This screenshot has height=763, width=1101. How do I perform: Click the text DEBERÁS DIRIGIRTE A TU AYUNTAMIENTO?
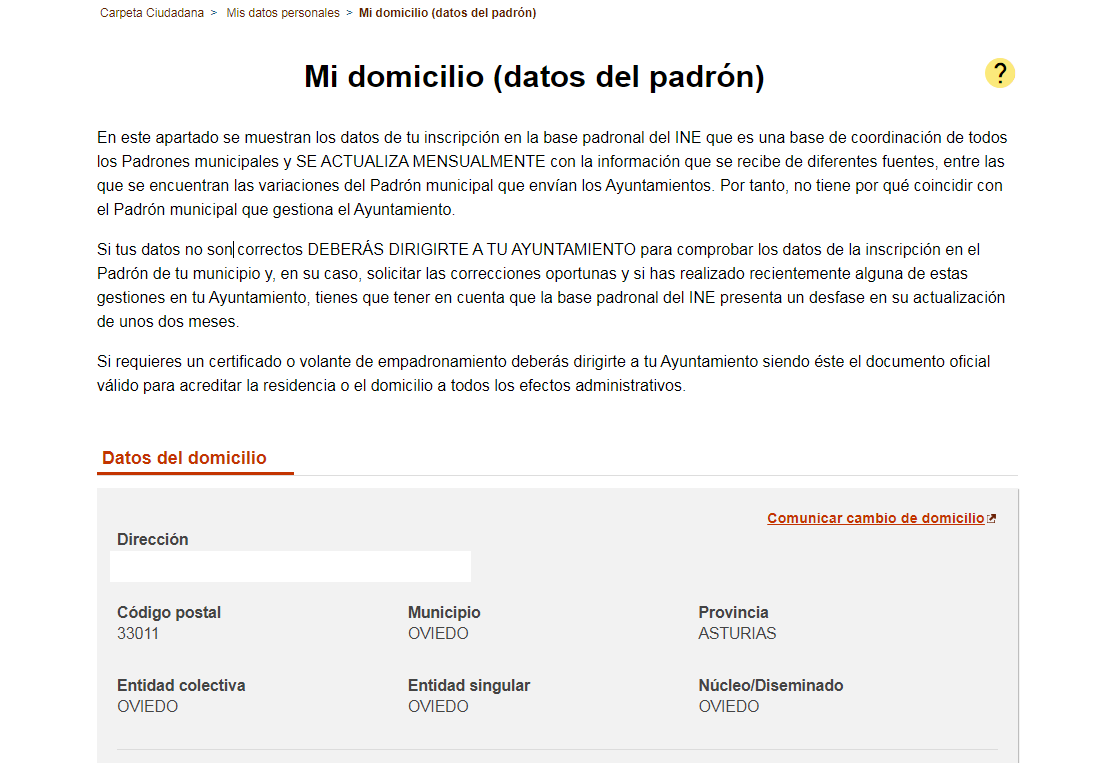coord(471,249)
